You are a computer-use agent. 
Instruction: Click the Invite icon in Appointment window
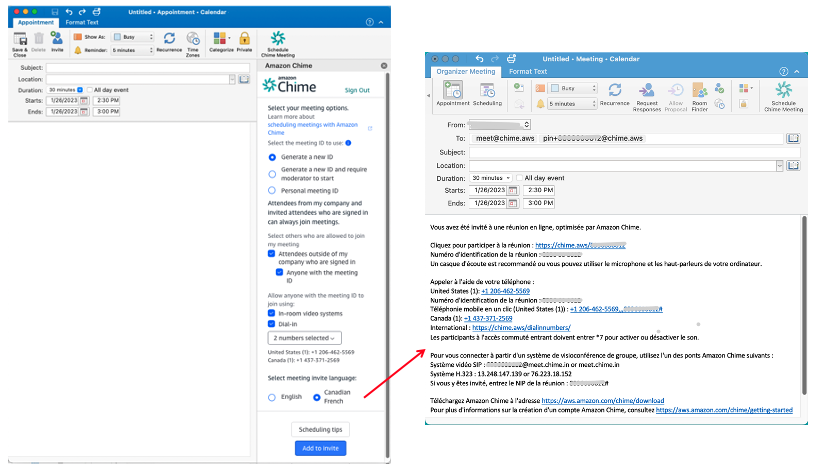click(x=57, y=42)
